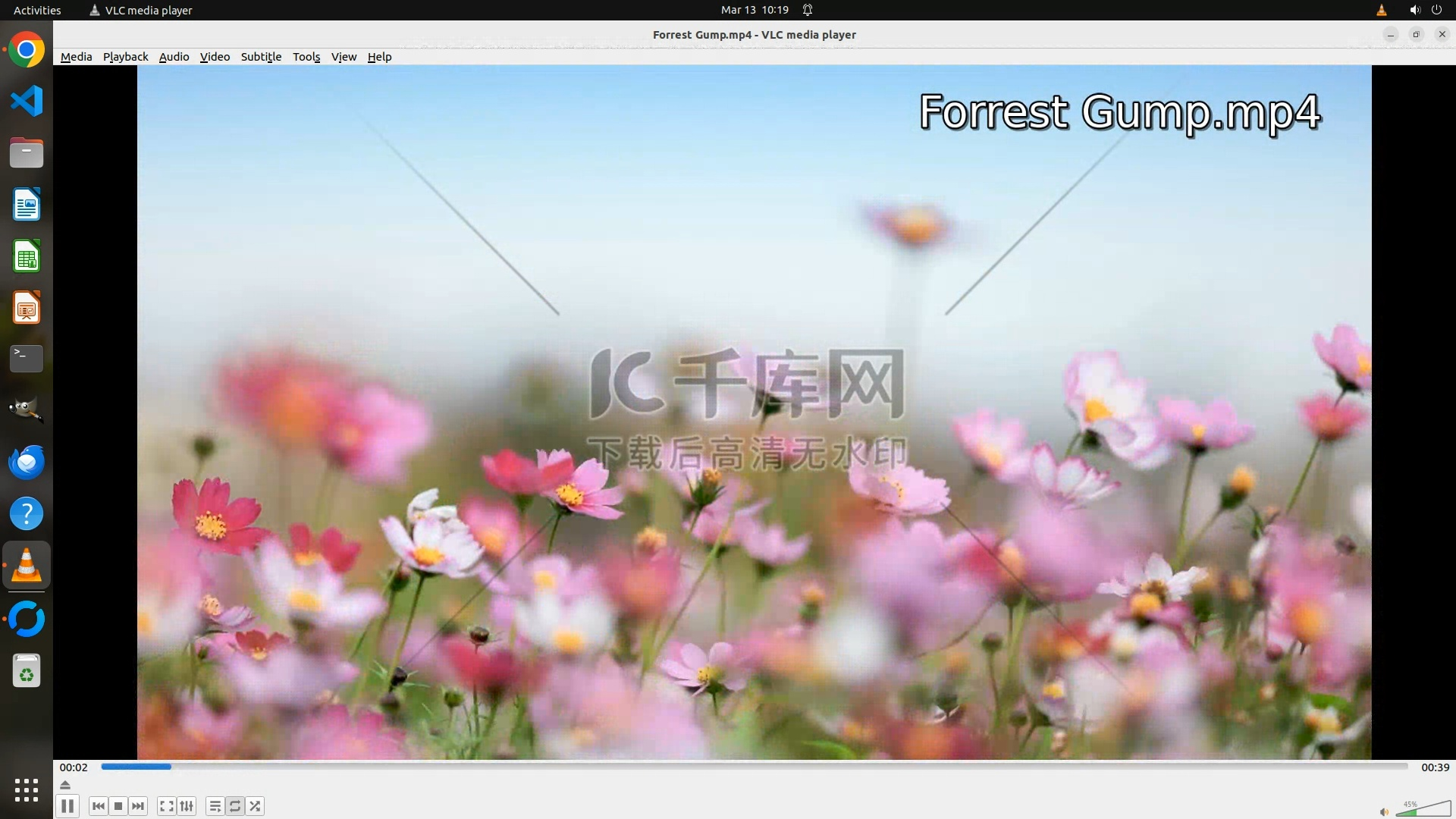Expand the Subtitle menu
Viewport: 1456px width, 819px height.
coord(261,57)
